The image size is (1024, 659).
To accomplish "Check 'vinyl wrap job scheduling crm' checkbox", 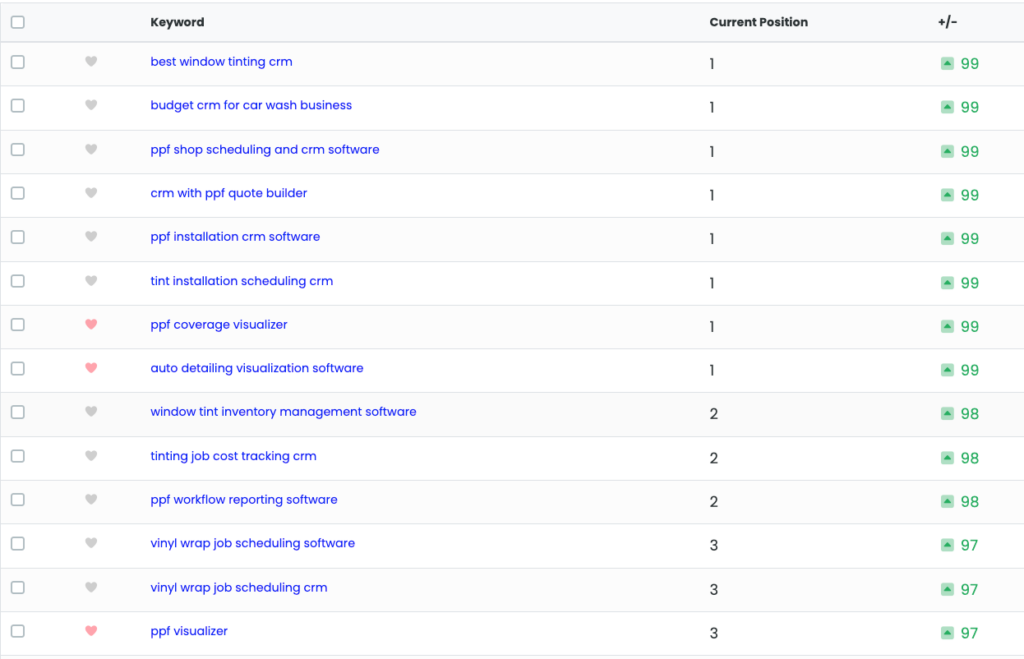I will (18, 588).
